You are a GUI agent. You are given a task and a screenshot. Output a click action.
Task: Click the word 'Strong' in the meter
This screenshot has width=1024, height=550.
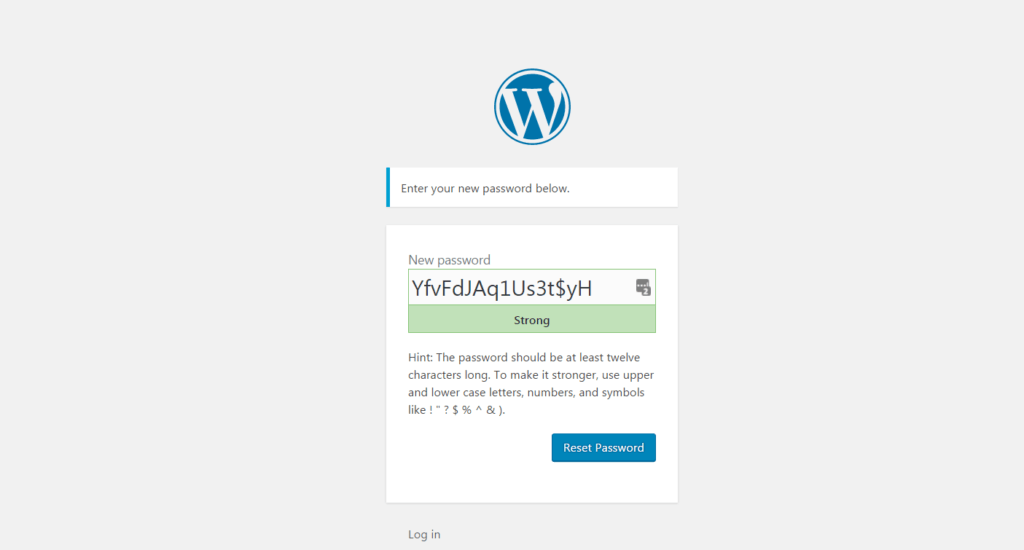[x=532, y=320]
